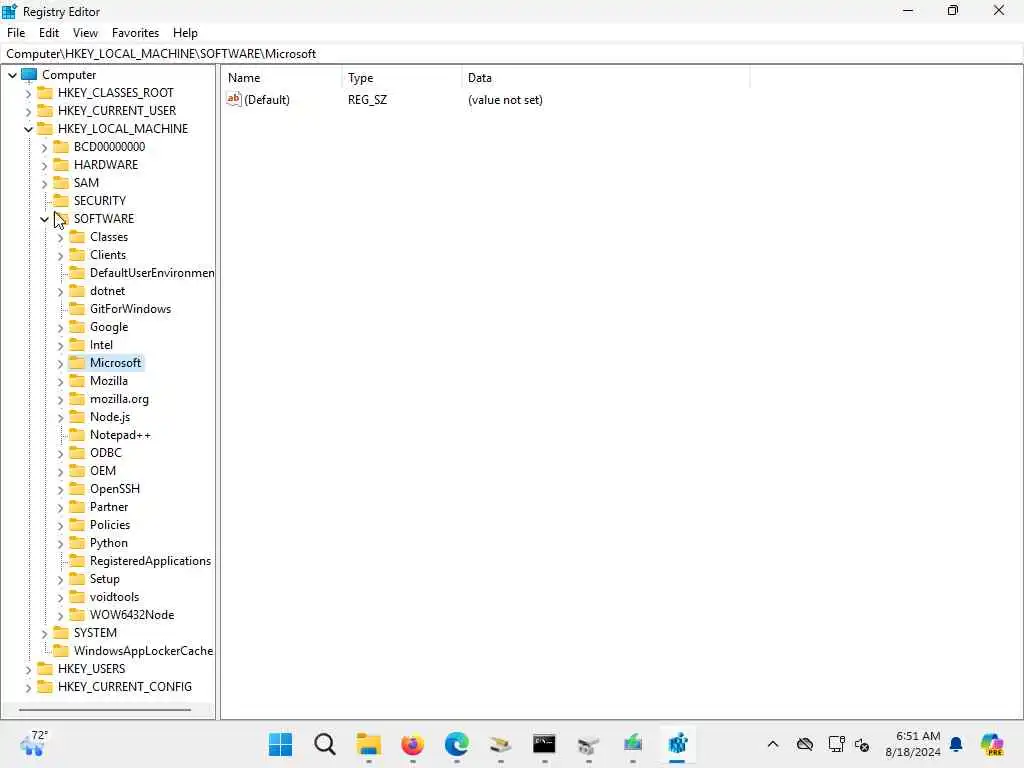Screen dimensions: 1024x768
Task: Expand HKEY_CURRENT_CONFIG hive
Action: (28, 687)
